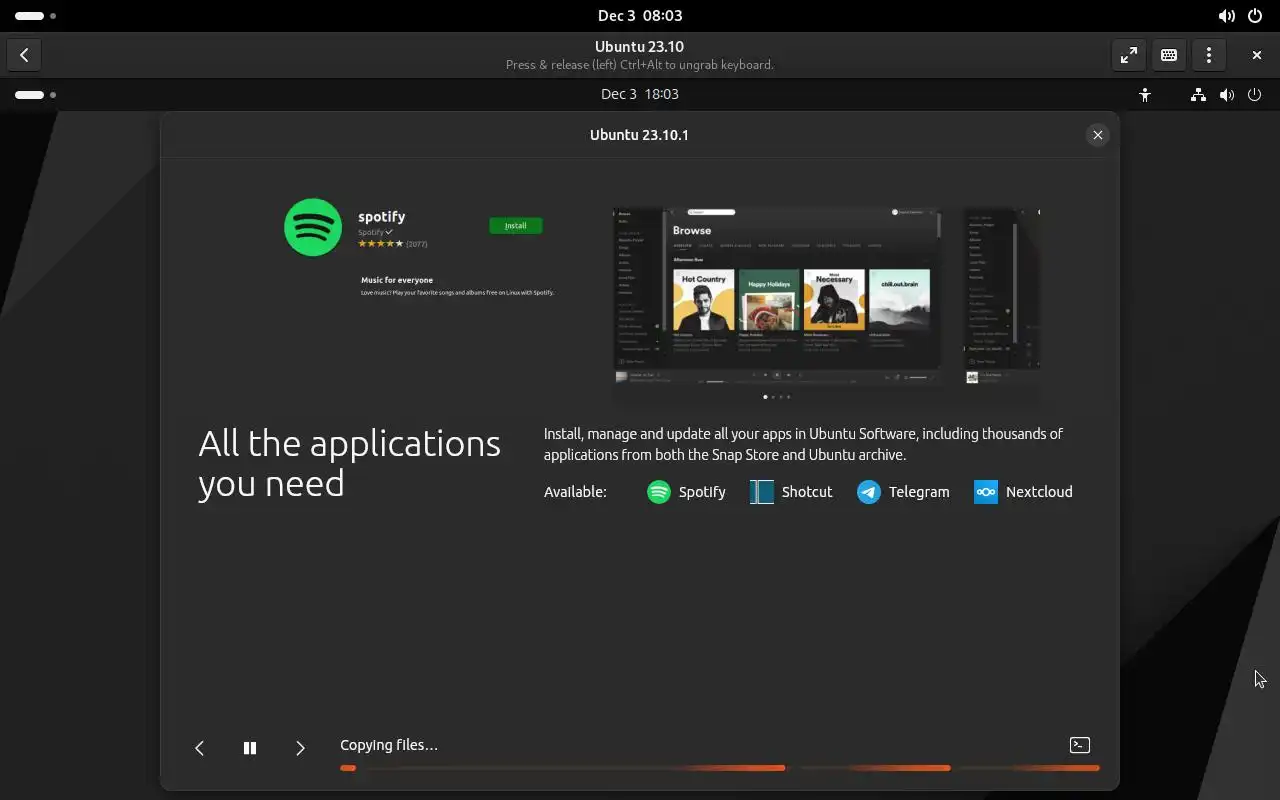
Task: Close the Ubuntu 23.10.1 installer window
Action: point(1098,135)
